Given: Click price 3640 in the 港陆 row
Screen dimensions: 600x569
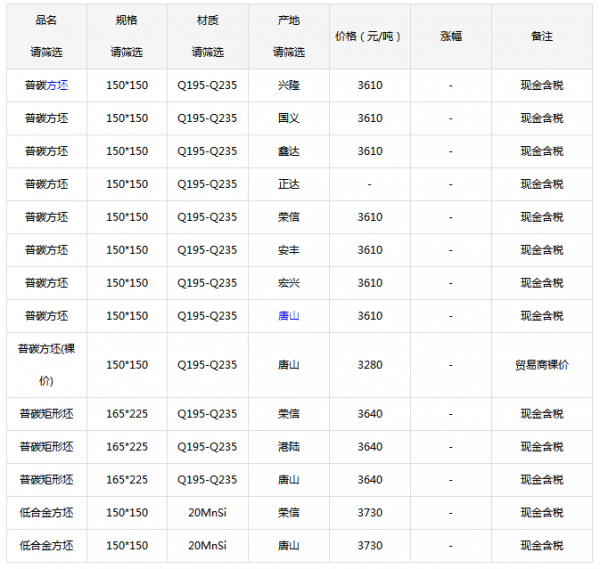Looking at the screenshot, I should click(370, 447).
